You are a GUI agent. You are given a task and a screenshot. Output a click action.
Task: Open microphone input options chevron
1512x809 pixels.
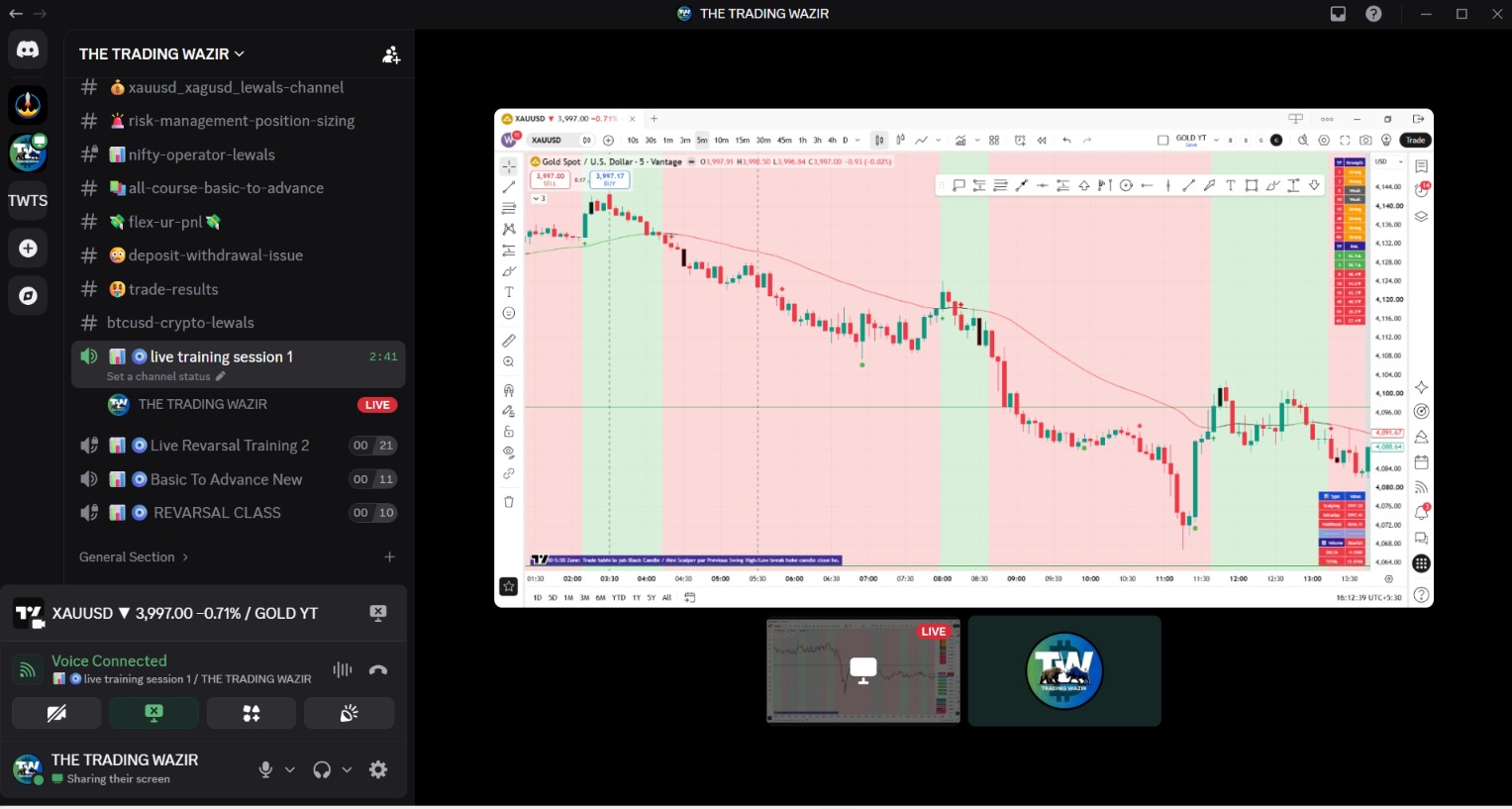290,769
